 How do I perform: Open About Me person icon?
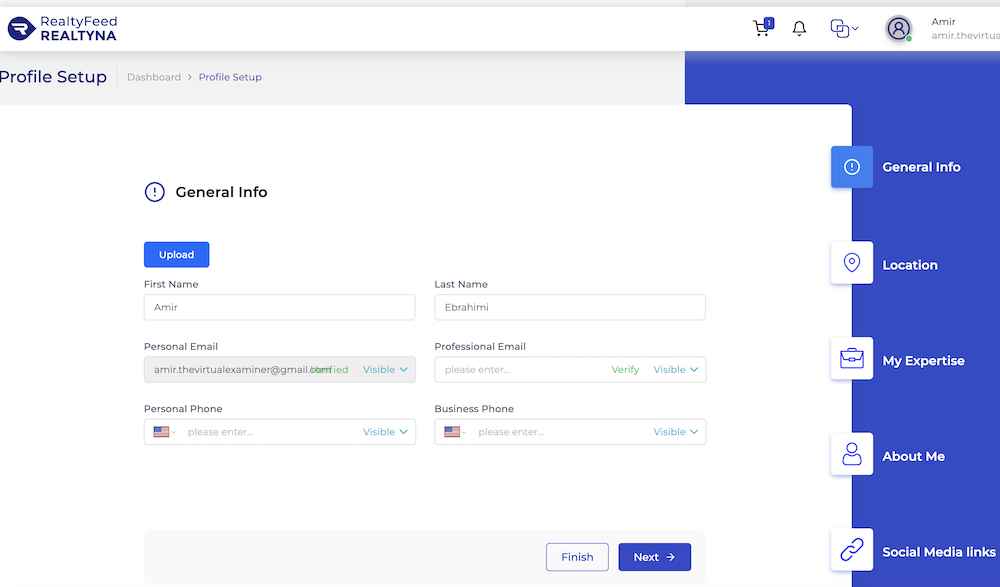pos(851,454)
